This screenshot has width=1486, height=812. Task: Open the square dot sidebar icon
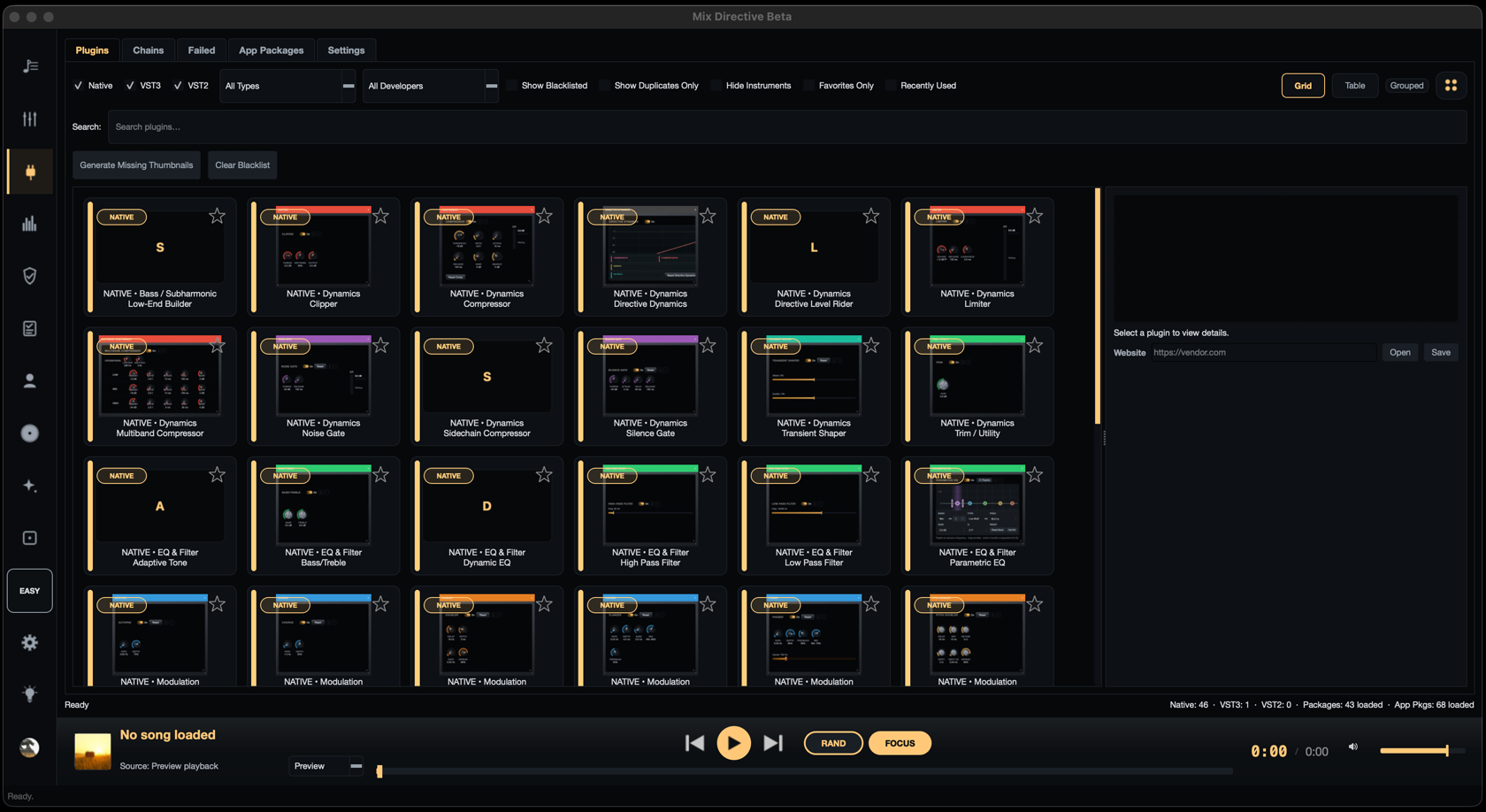point(30,538)
